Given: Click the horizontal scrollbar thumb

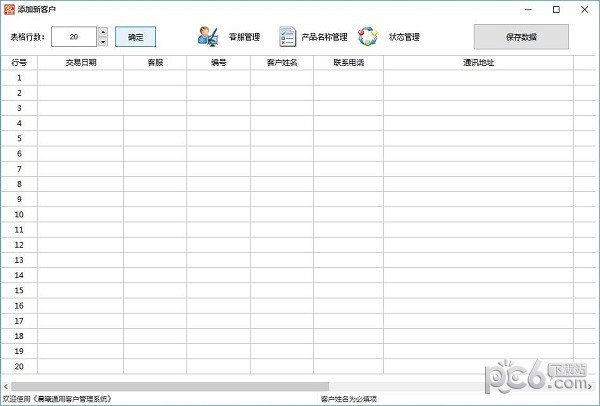Looking at the screenshot, I should (x=170, y=386).
